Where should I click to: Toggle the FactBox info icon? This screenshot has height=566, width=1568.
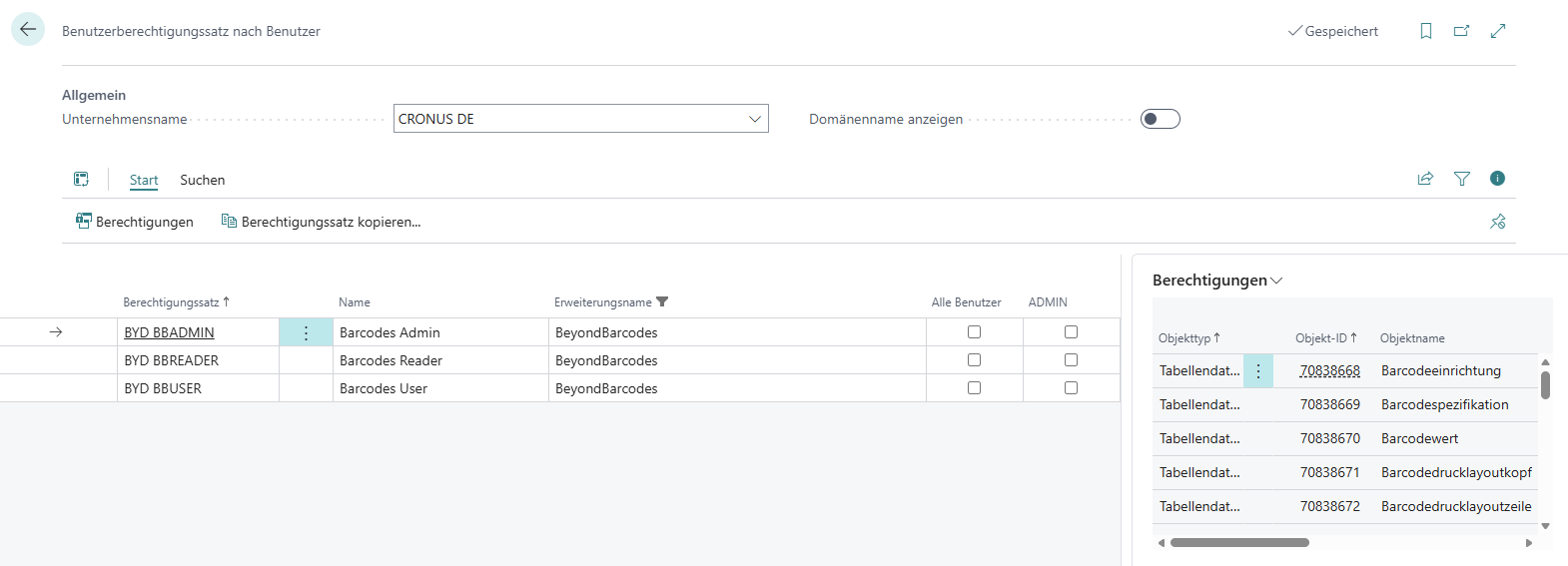point(1497,178)
